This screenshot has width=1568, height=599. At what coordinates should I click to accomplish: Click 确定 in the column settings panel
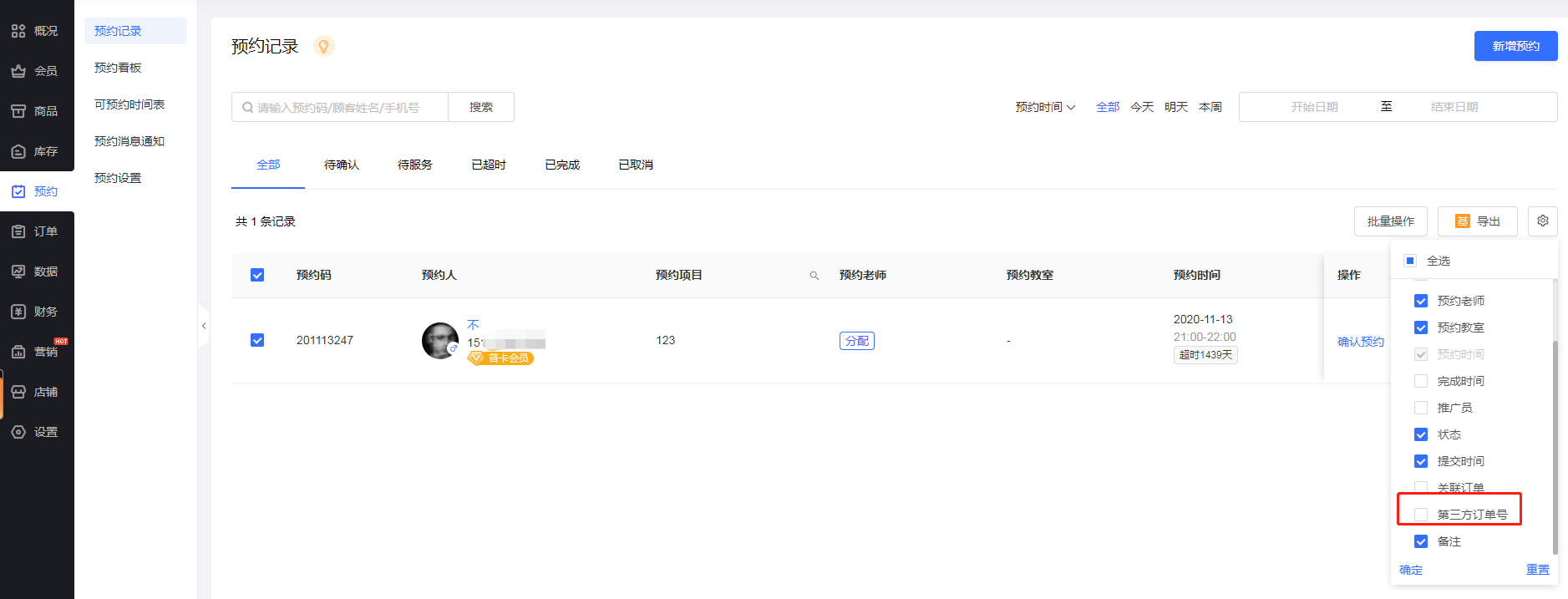[x=1411, y=570]
